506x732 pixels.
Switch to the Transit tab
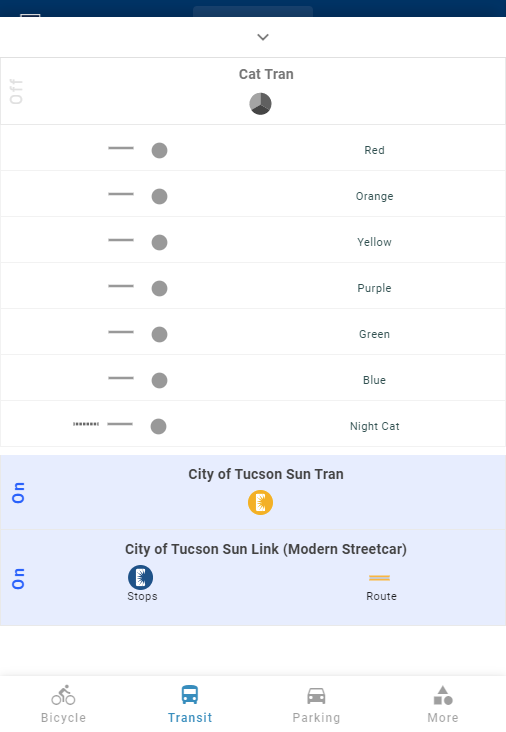190,704
